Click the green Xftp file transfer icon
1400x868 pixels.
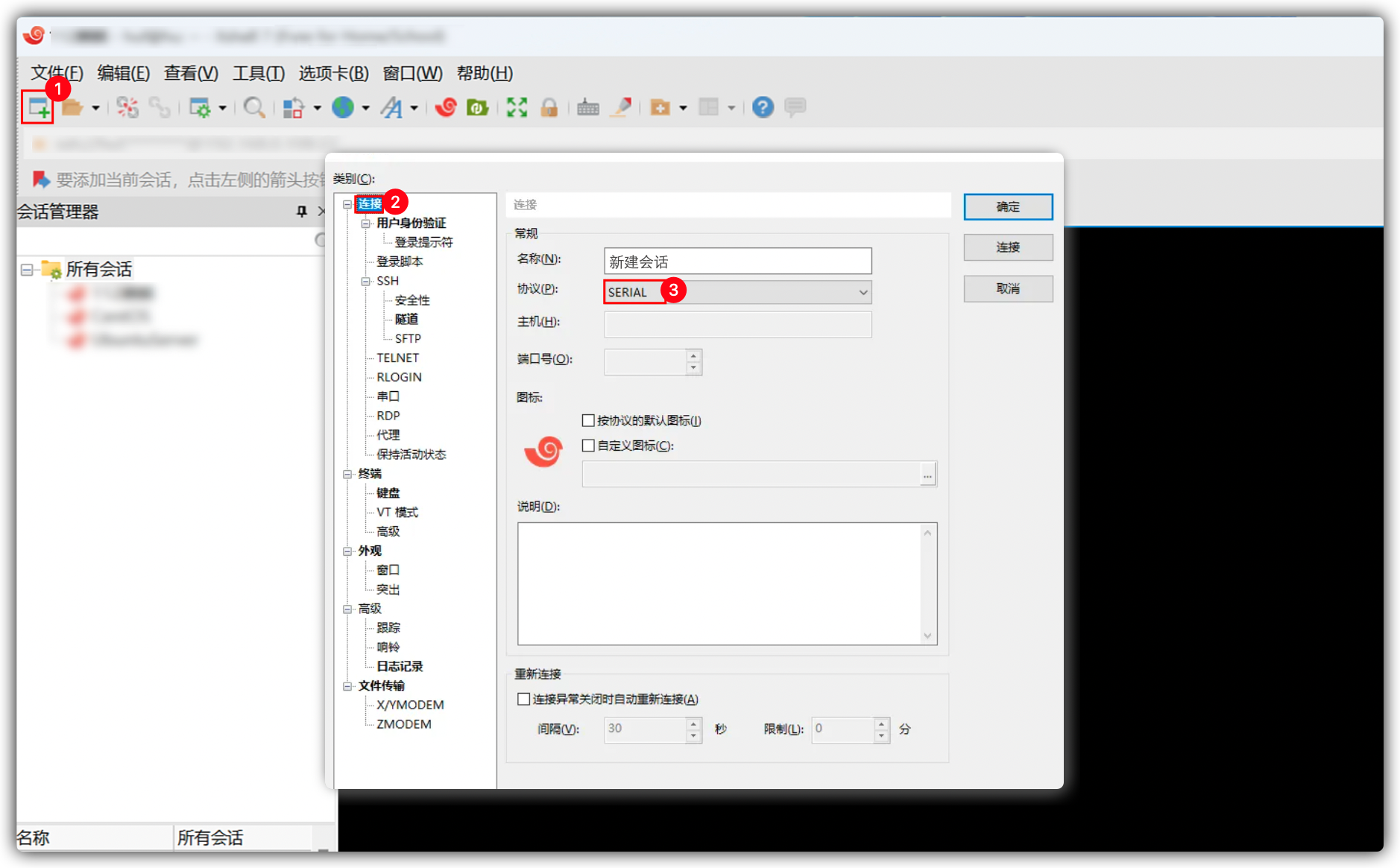[477, 108]
